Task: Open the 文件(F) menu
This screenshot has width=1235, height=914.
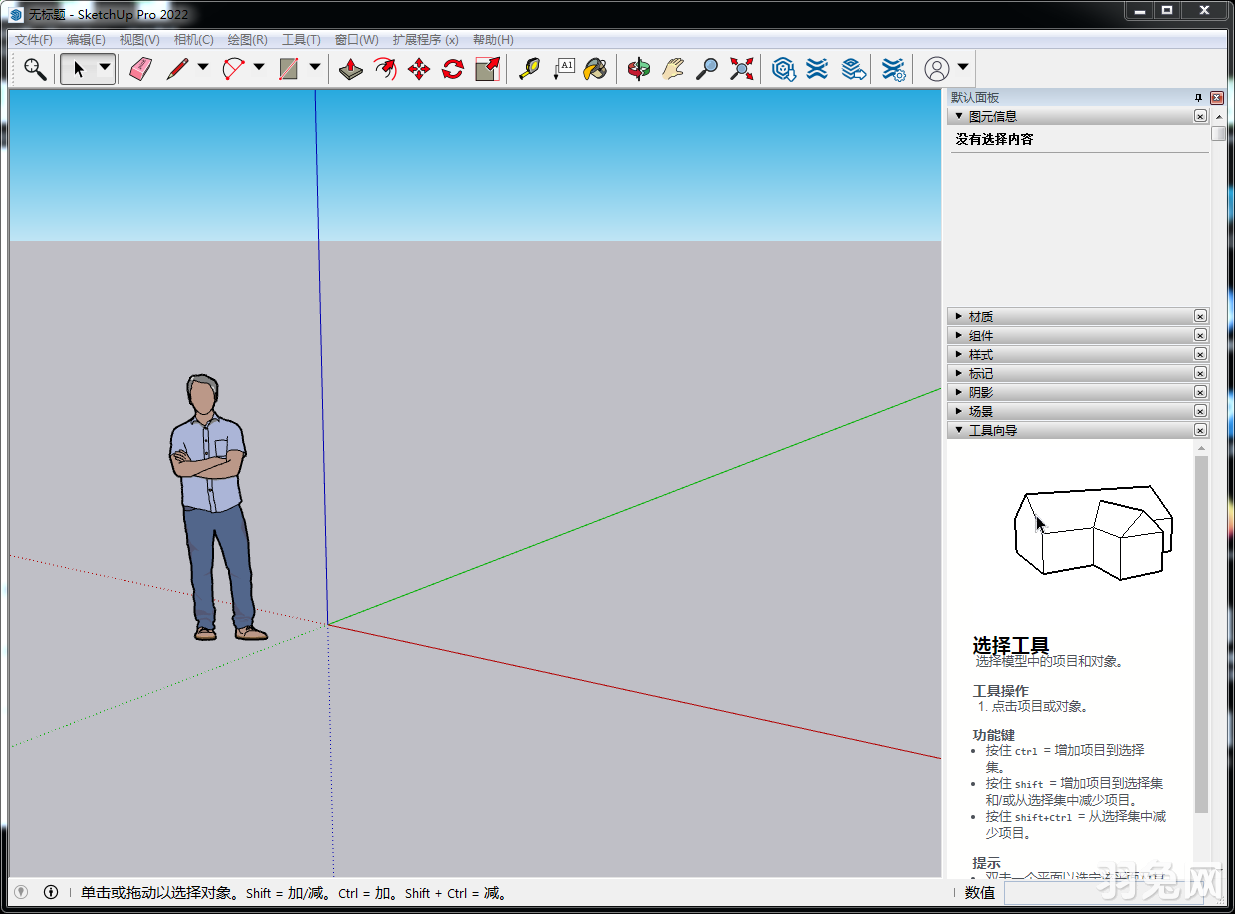Action: coord(32,39)
